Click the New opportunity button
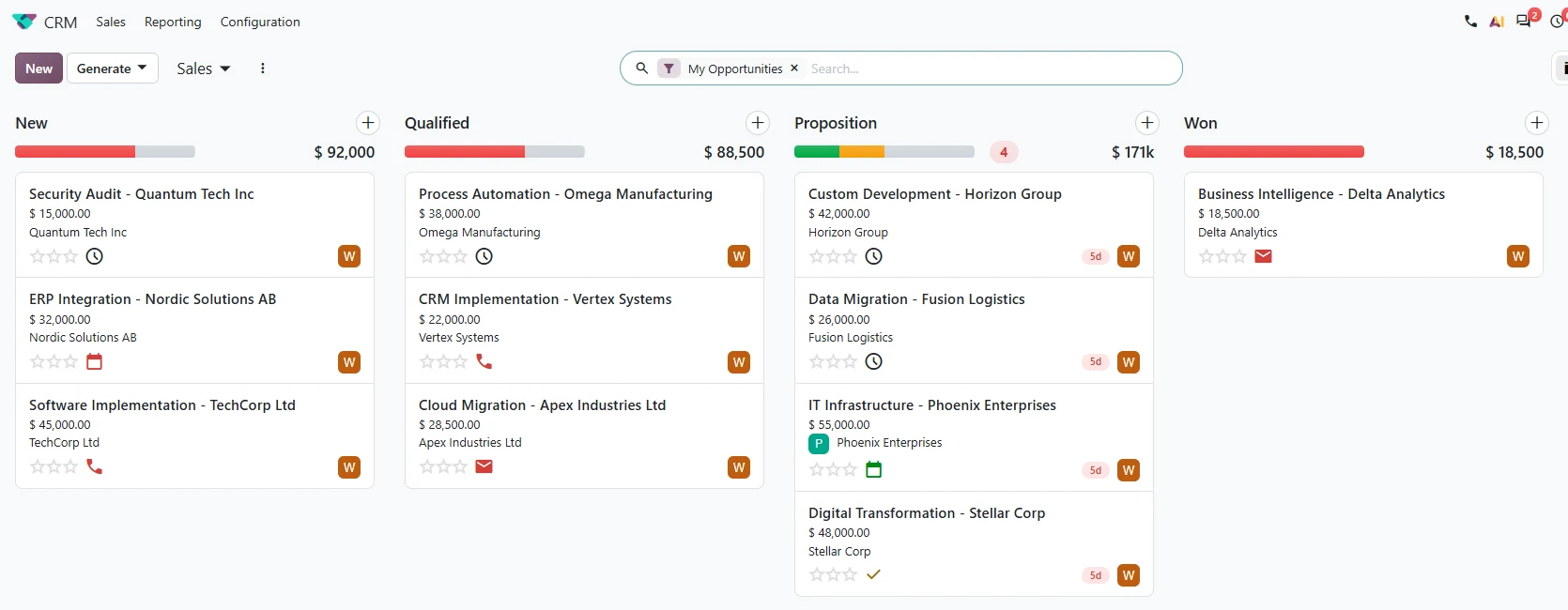This screenshot has height=610, width=1568. (38, 69)
